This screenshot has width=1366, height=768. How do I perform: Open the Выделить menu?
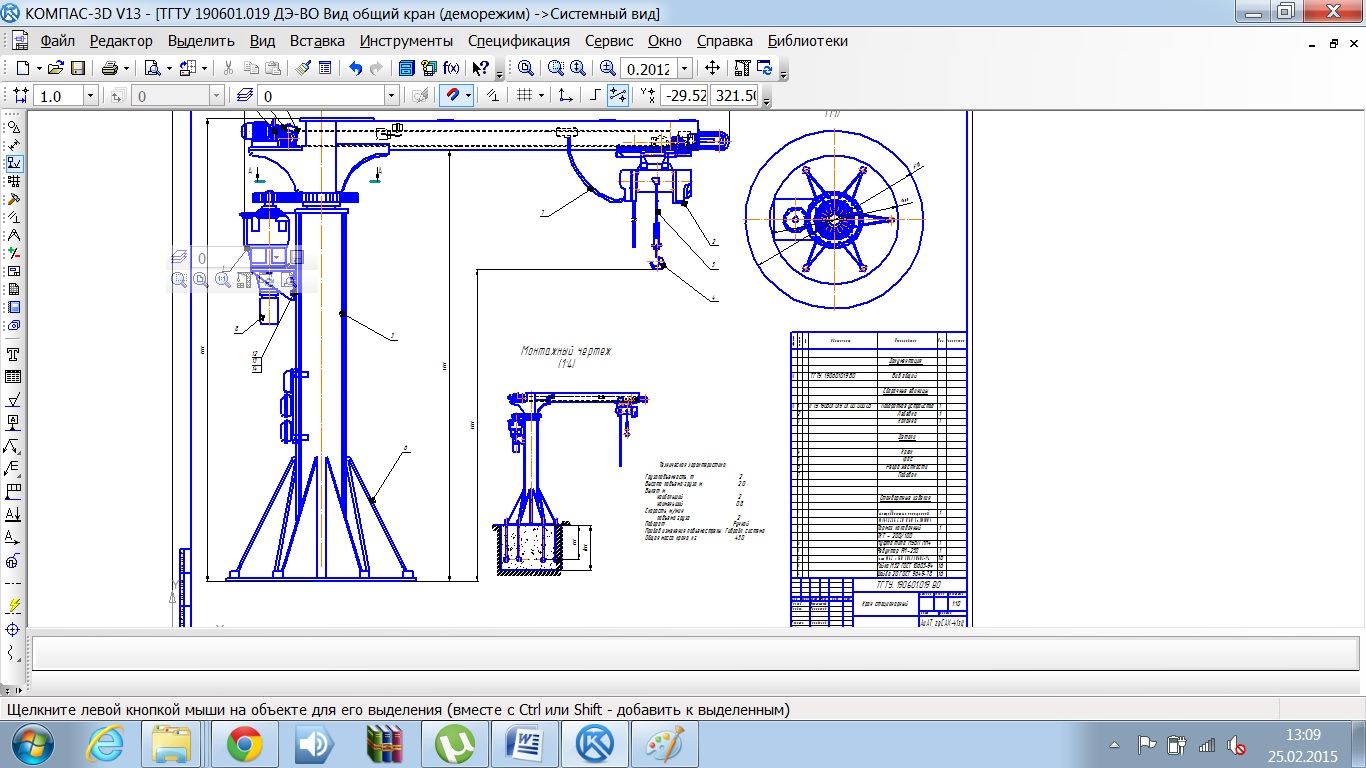(x=201, y=41)
